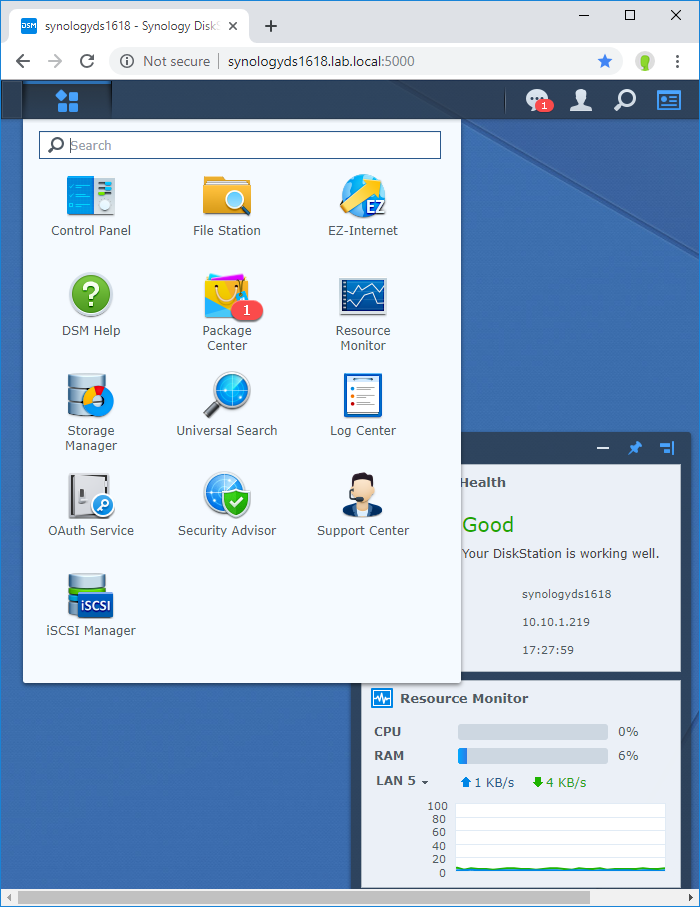Screen dimensions: 700x907
Task: Click the browser address bar URL
Action: pos(321,61)
